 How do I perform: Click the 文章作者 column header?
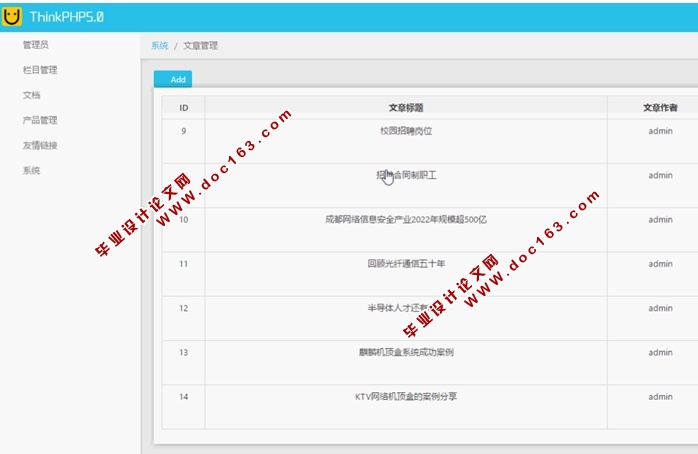[x=660, y=108]
